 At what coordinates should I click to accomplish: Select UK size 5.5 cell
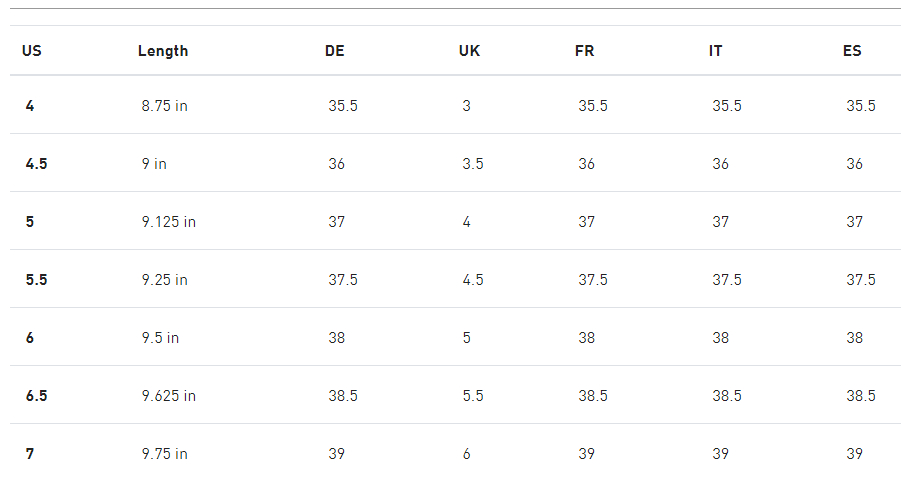(x=473, y=396)
